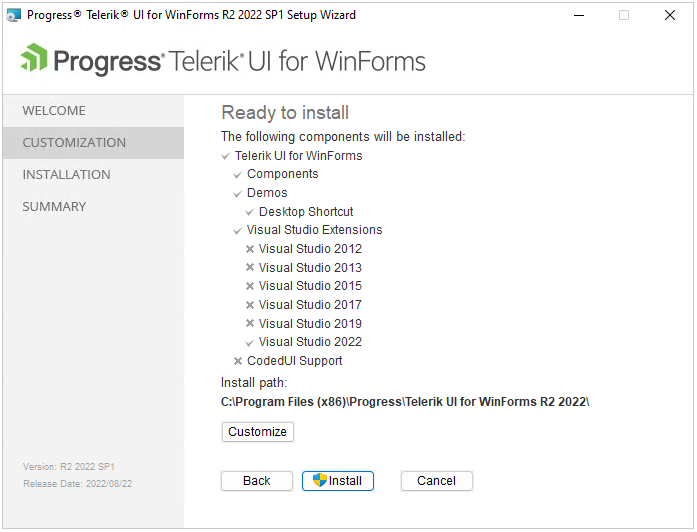Click X mark beside Visual Studio 2019
Viewport: 697px width, 532px height.
(250, 323)
